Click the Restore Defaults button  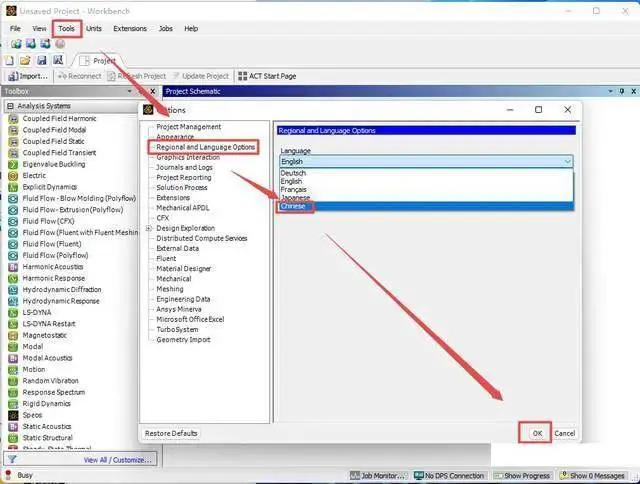click(171, 433)
